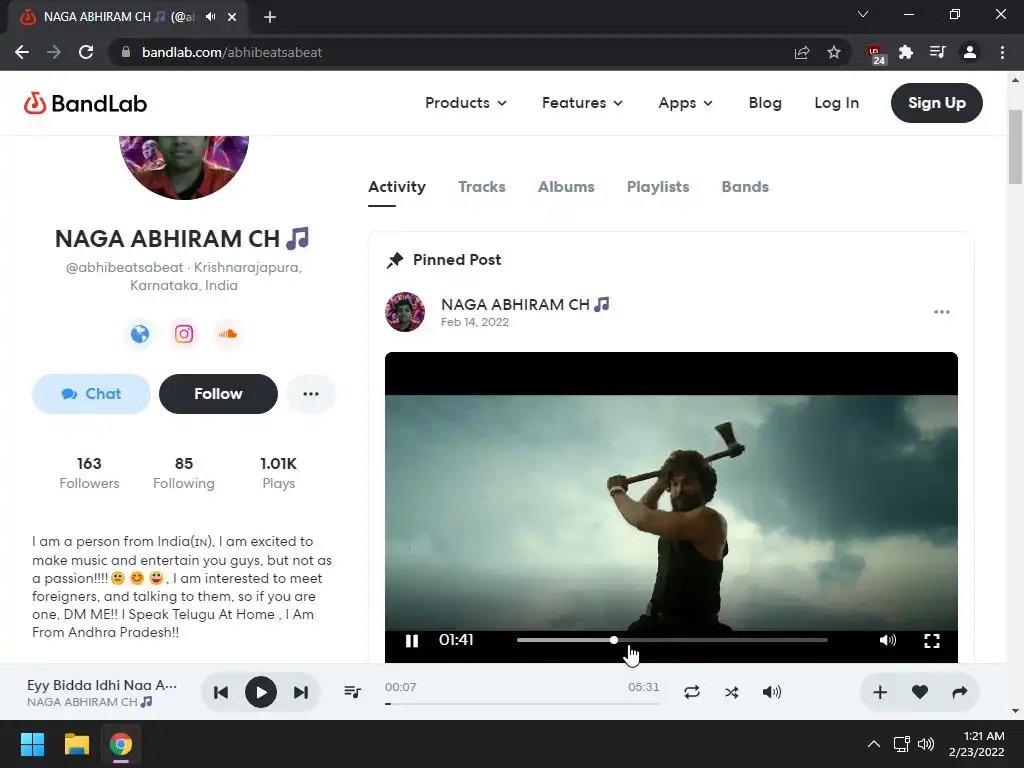
Task: Seek on the bottom player progress bar
Action: [x=522, y=704]
